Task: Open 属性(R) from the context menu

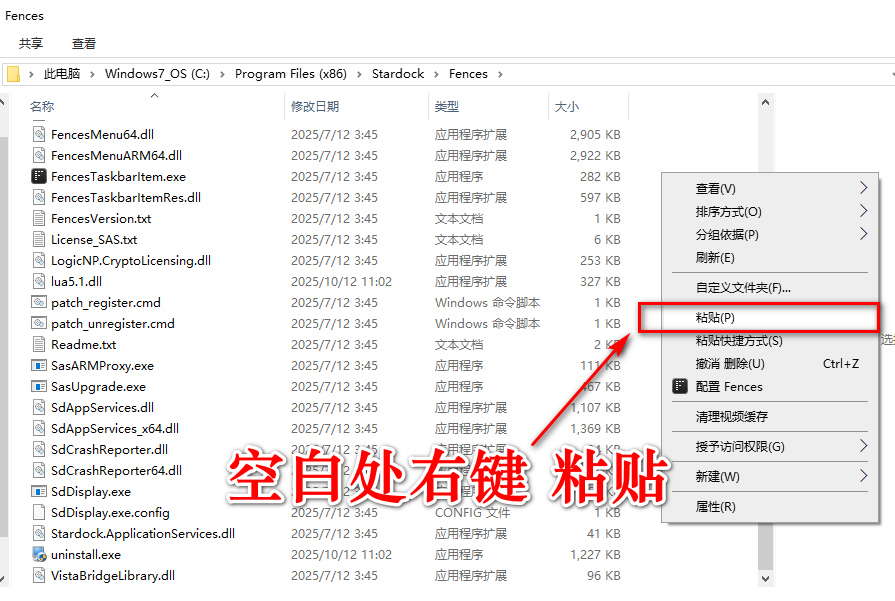Action: click(770, 506)
